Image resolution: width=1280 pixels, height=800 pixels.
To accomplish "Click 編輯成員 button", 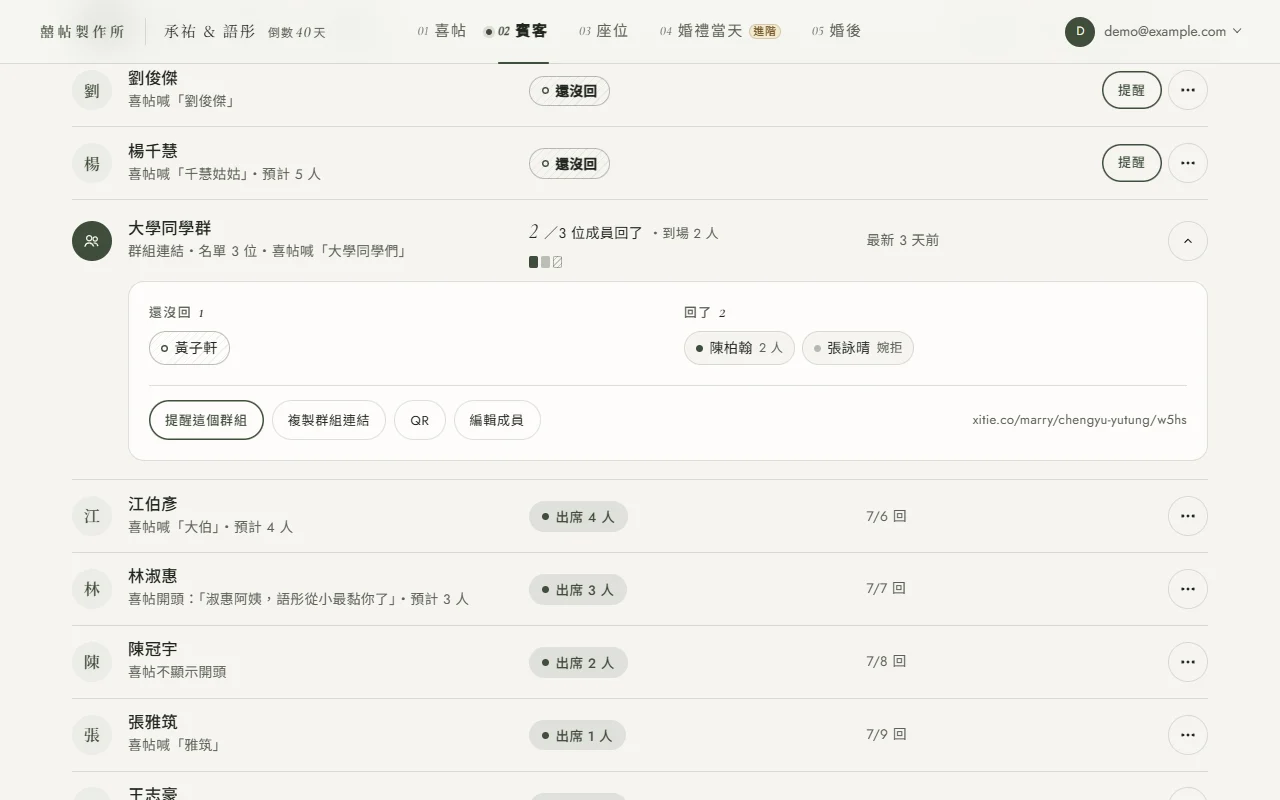I will point(497,420).
